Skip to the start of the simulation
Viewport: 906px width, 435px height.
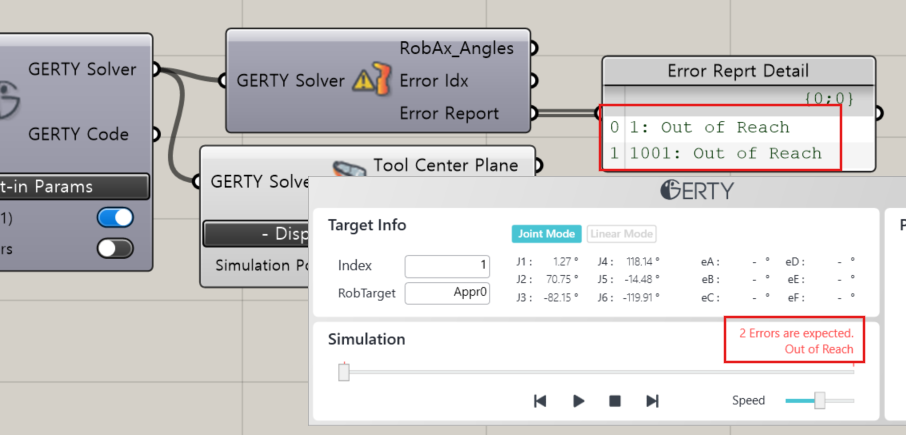(x=540, y=401)
